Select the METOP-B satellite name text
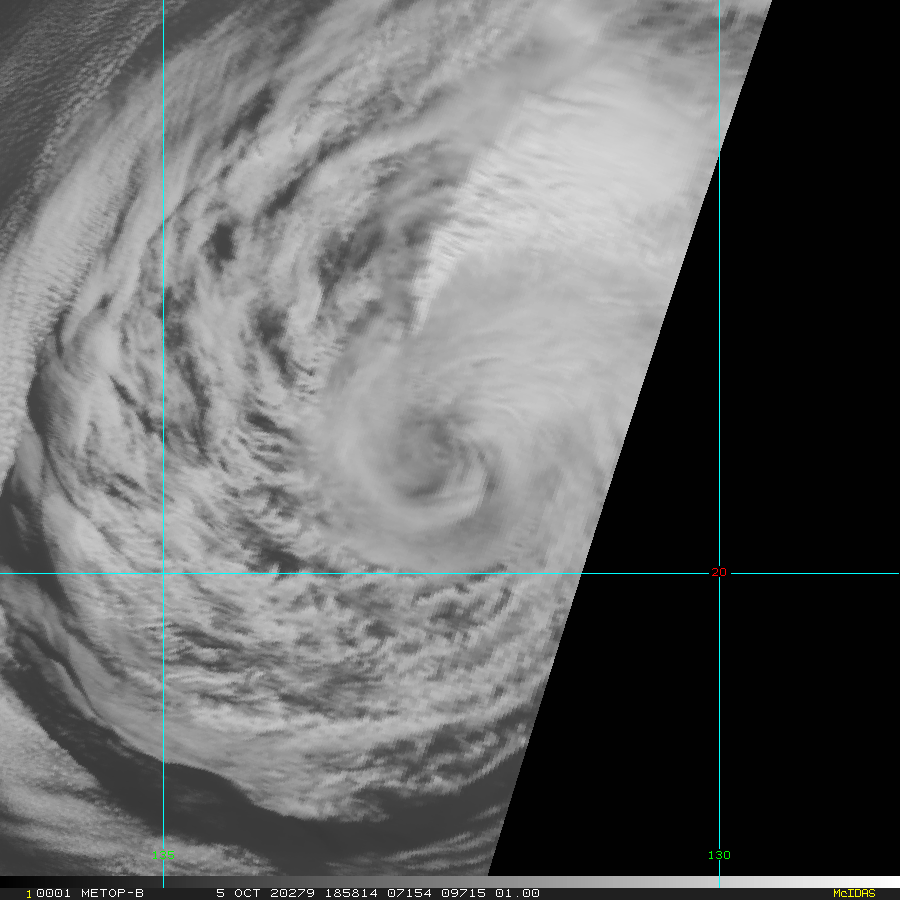The image size is (900, 900). click(112, 893)
